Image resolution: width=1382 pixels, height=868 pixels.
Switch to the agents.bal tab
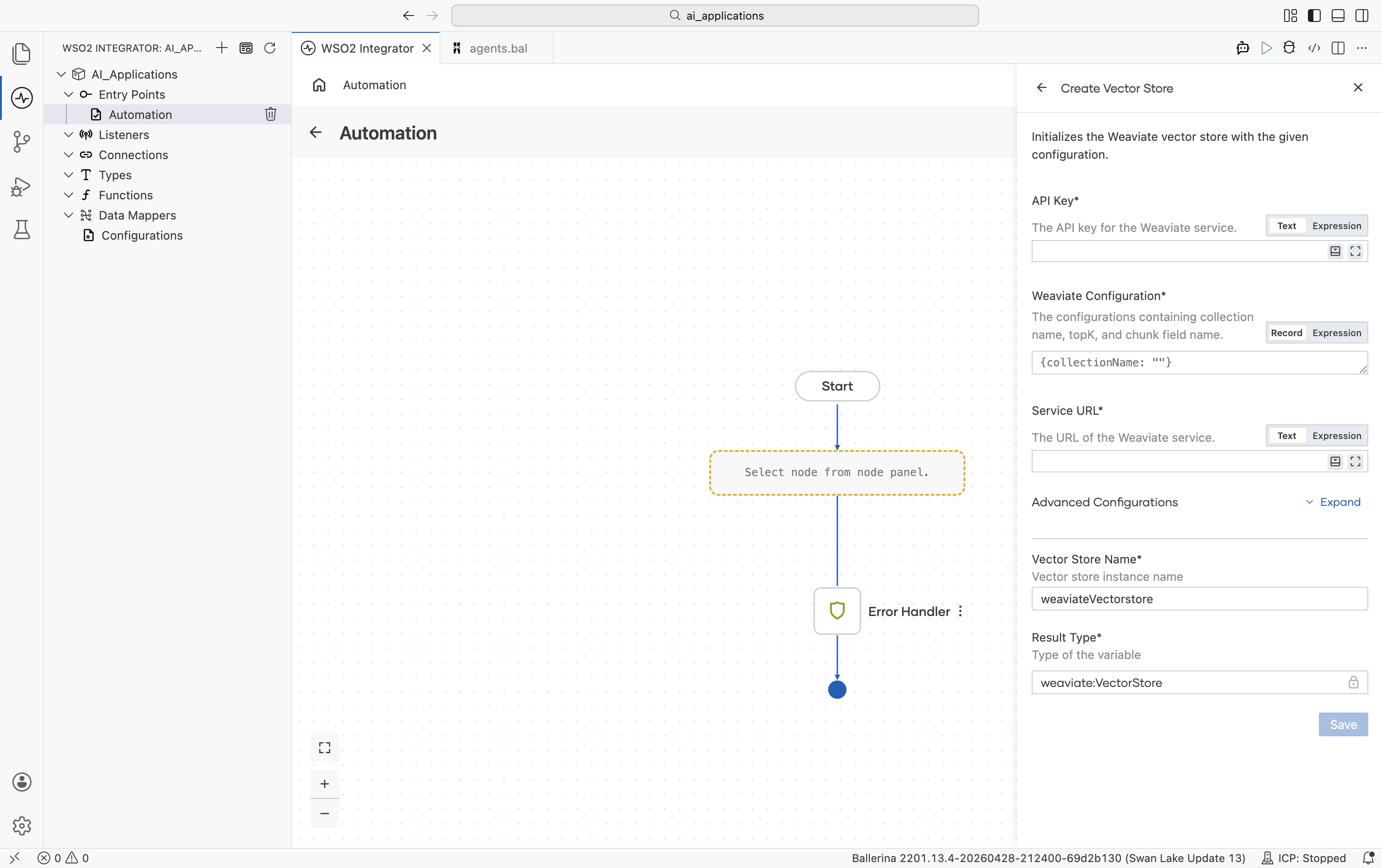click(497, 48)
